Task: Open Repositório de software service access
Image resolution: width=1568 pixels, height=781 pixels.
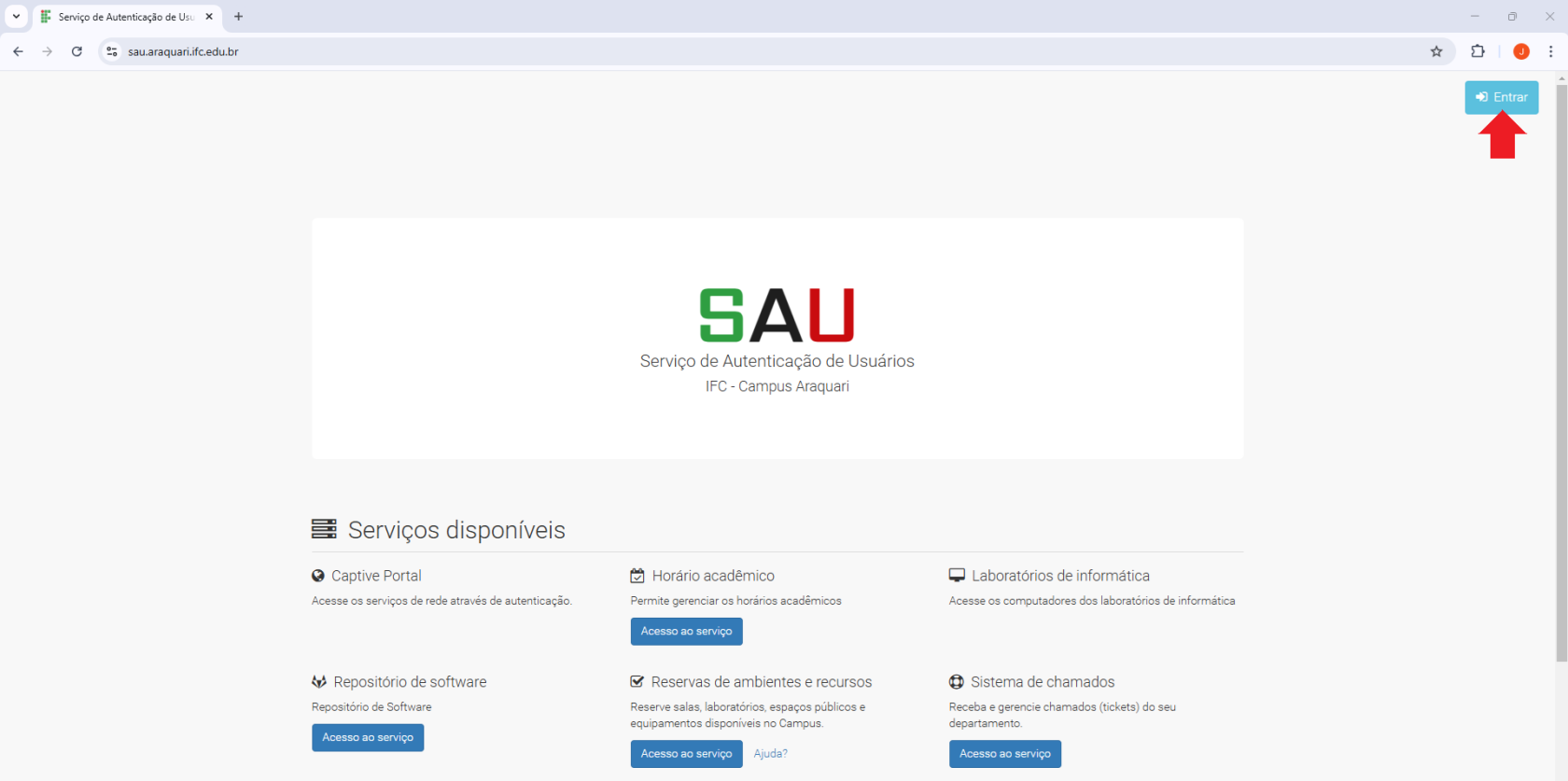Action: click(x=368, y=737)
